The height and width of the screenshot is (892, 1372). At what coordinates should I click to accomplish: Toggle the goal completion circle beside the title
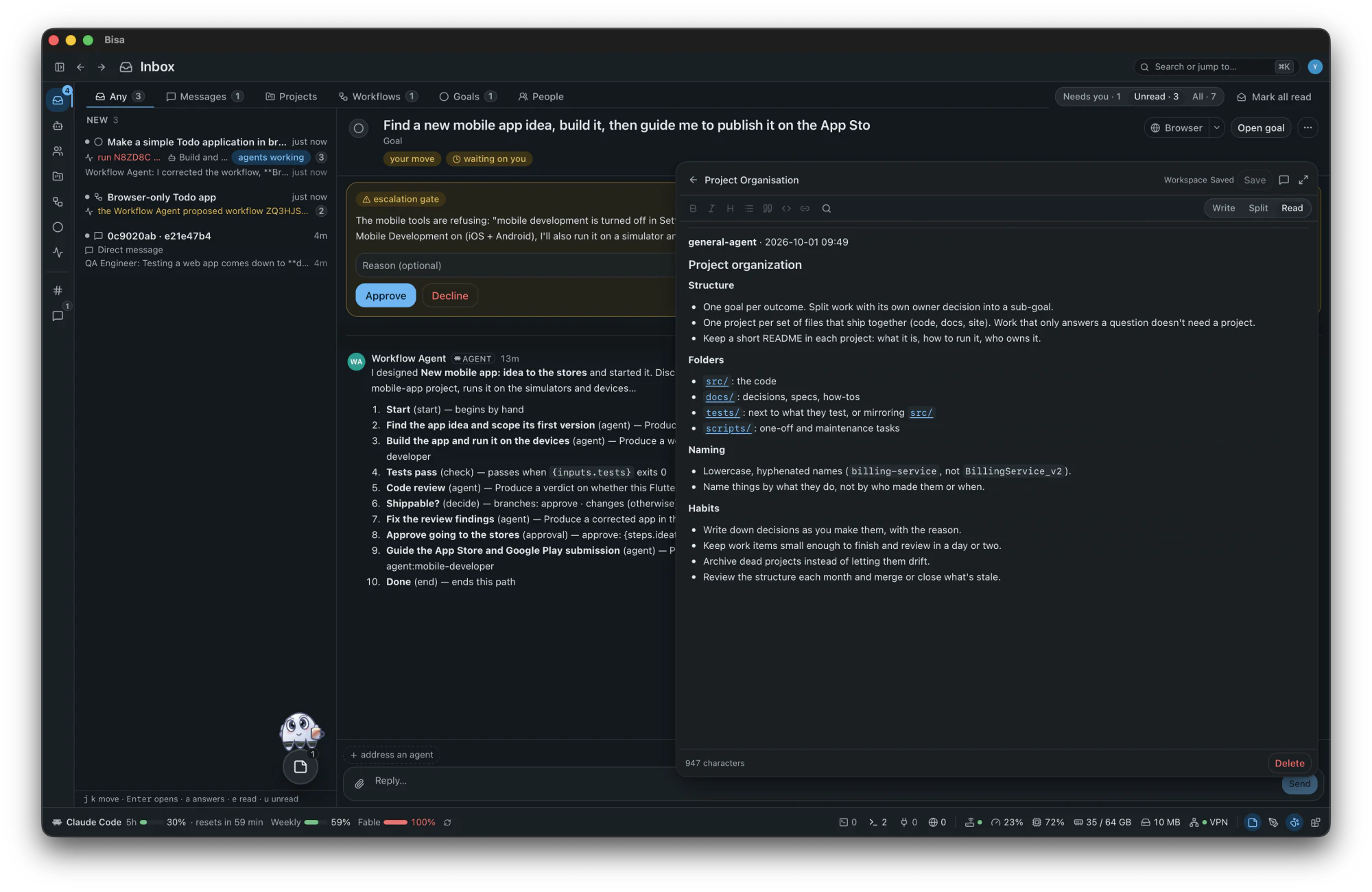[359, 128]
